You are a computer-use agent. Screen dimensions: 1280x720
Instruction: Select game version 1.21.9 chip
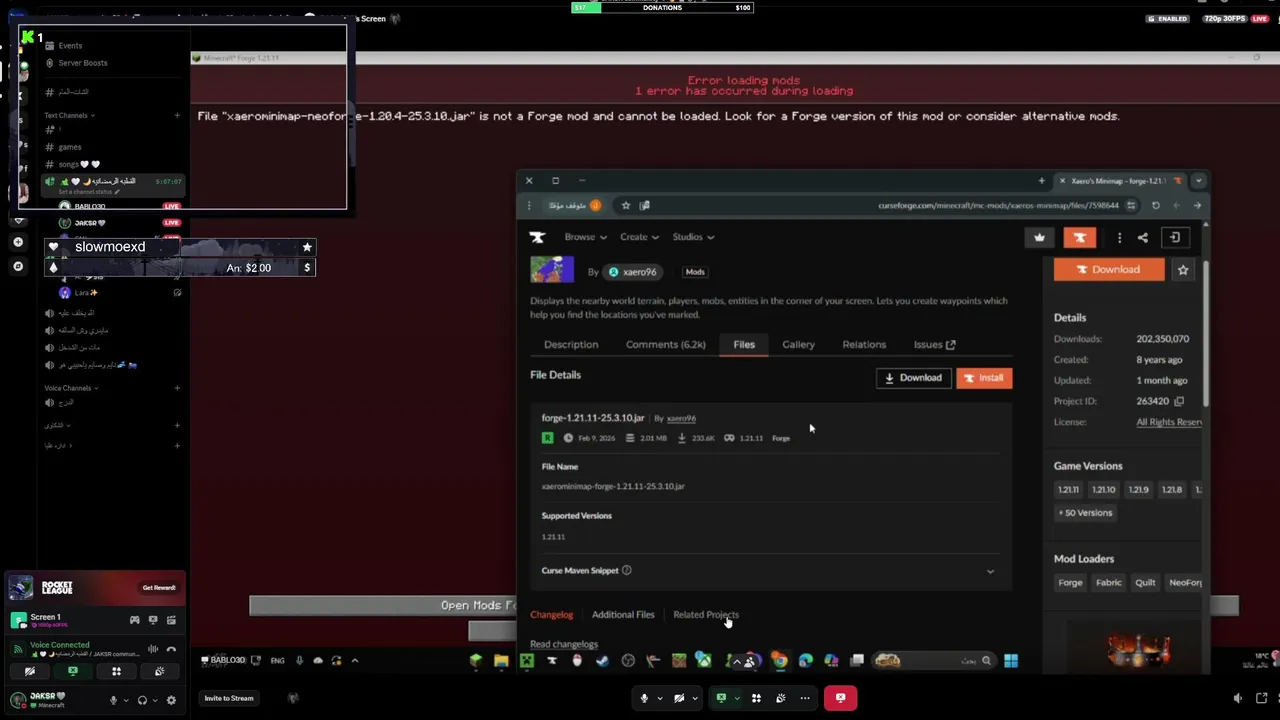(x=1138, y=490)
